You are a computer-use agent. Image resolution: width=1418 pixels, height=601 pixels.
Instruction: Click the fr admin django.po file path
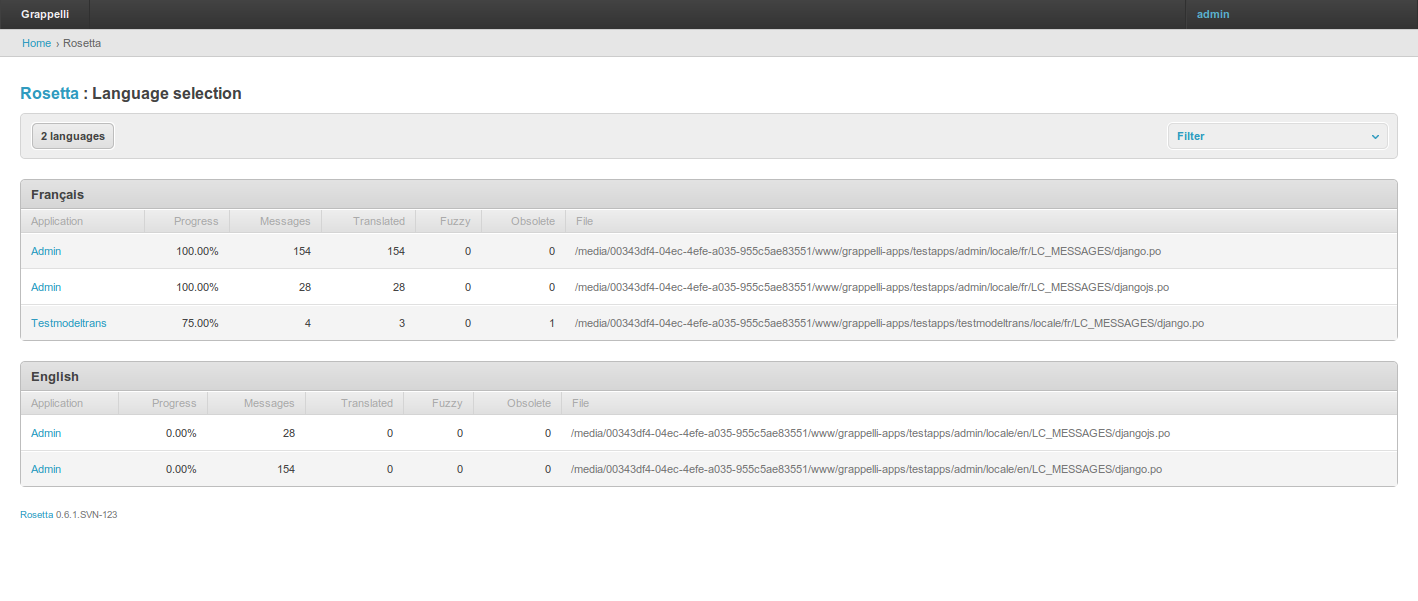pyautogui.click(x=868, y=251)
